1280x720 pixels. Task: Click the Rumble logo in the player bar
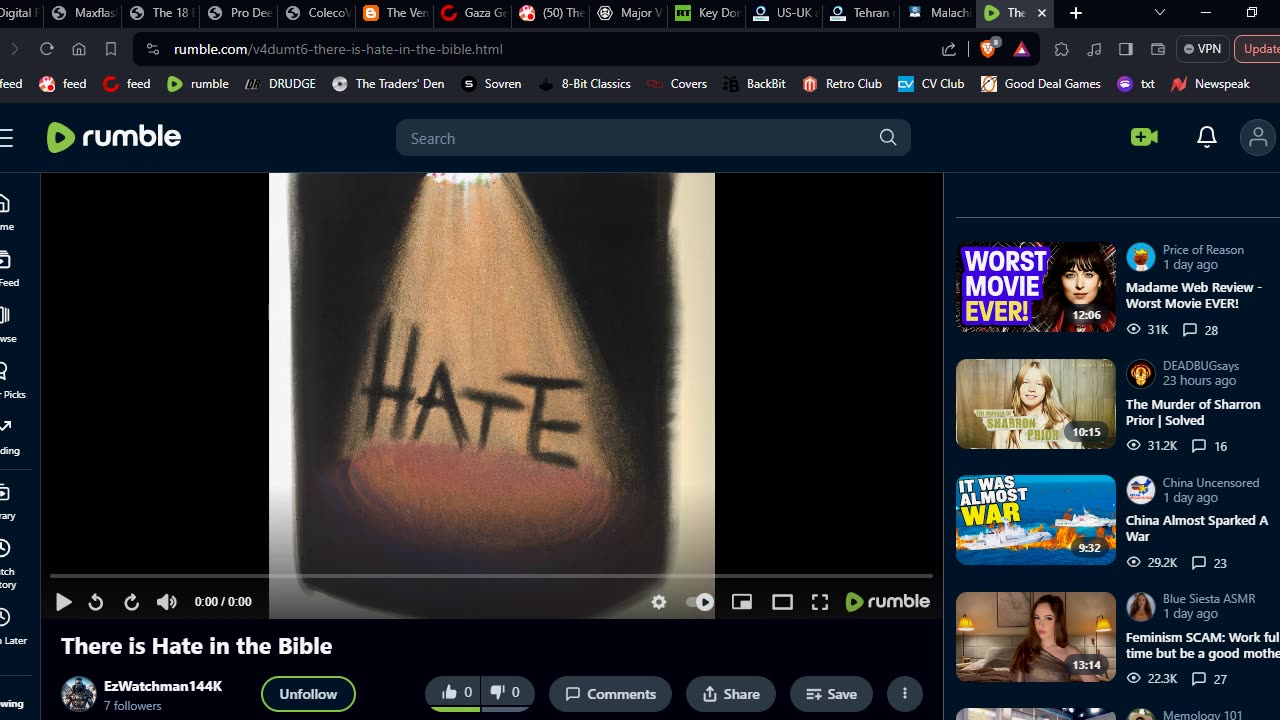pyautogui.click(x=888, y=601)
